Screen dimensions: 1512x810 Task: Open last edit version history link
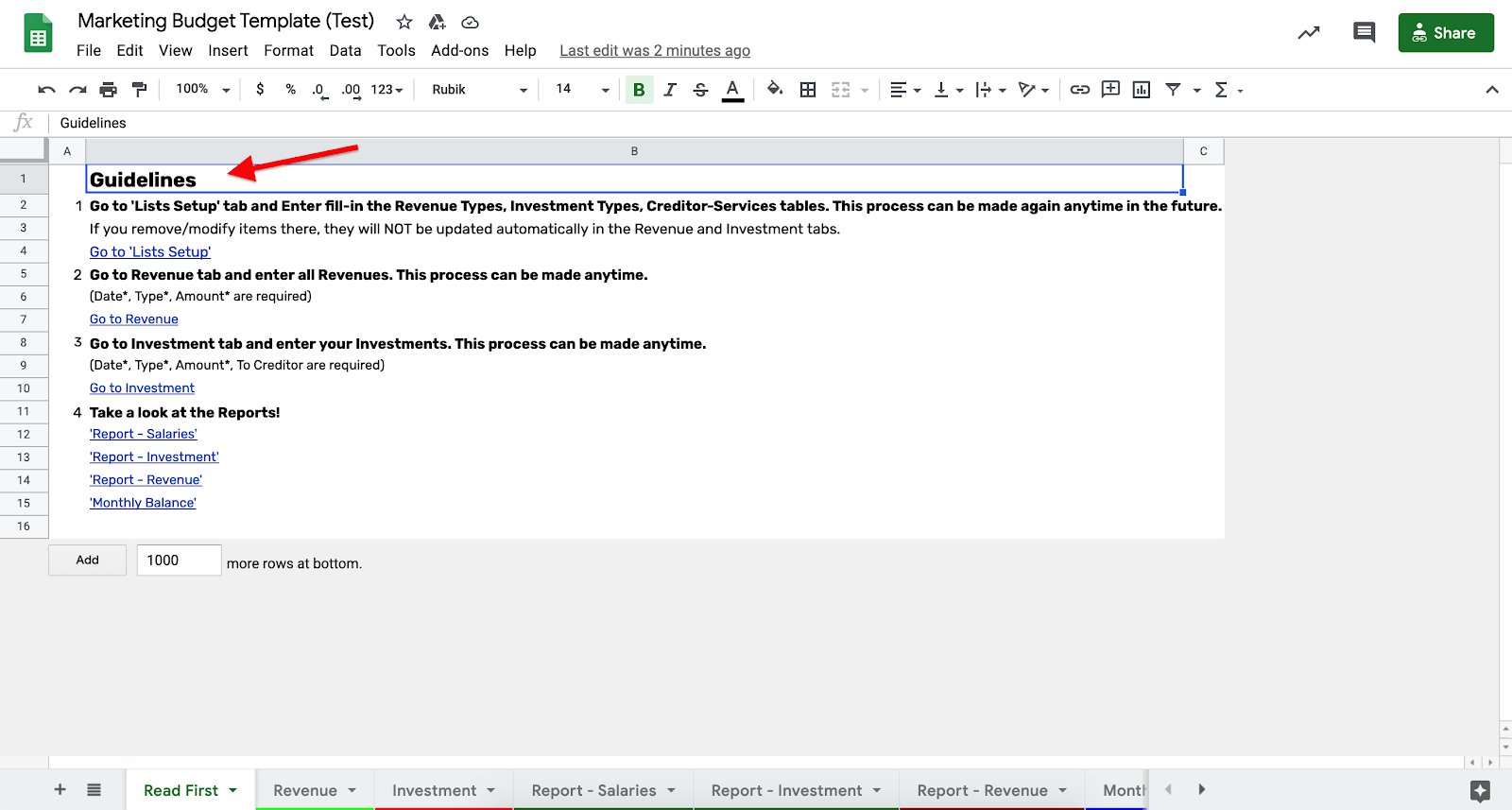tap(655, 51)
